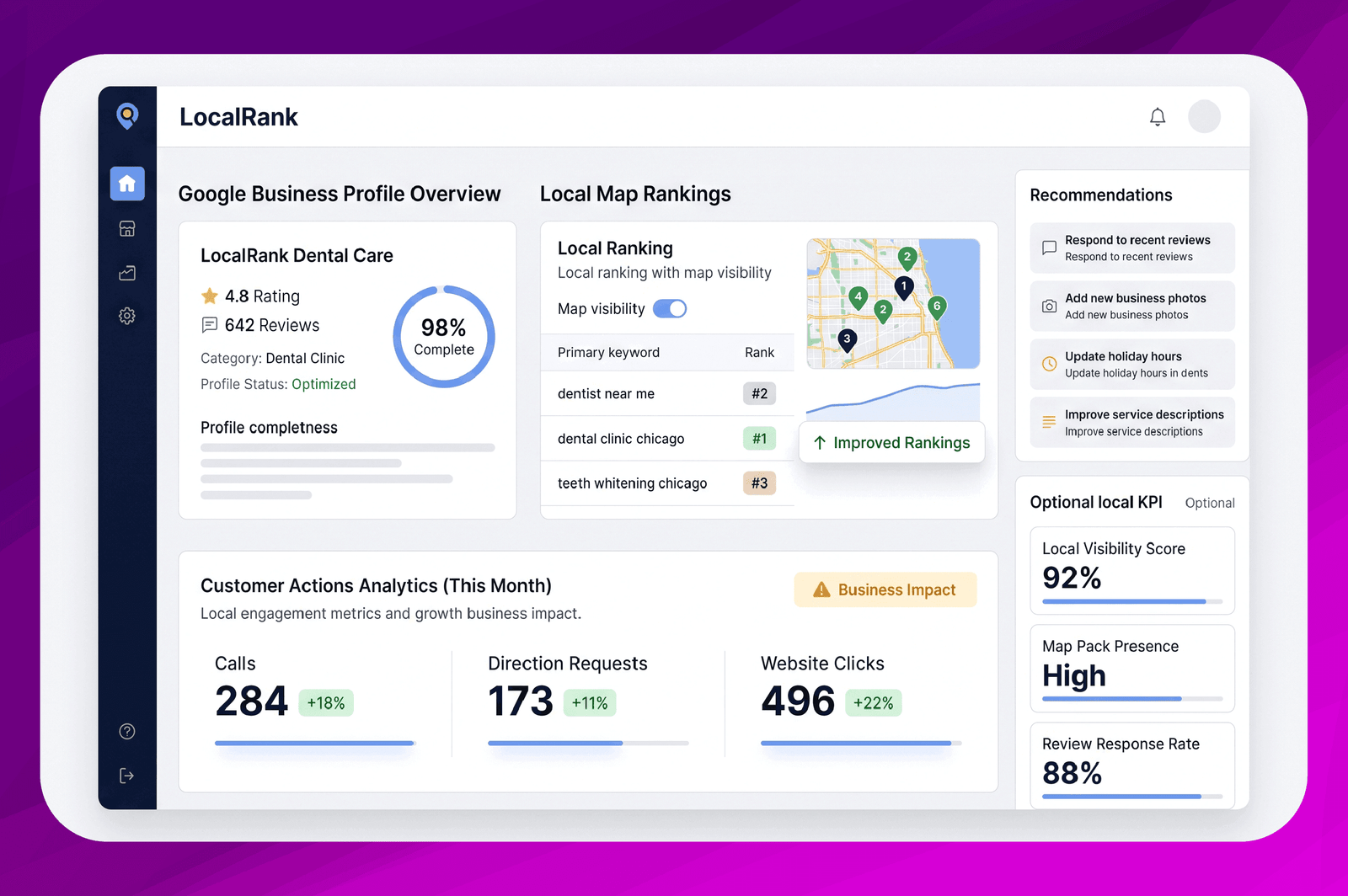
Task: Open the settings gear in sidebar
Action: point(127,316)
